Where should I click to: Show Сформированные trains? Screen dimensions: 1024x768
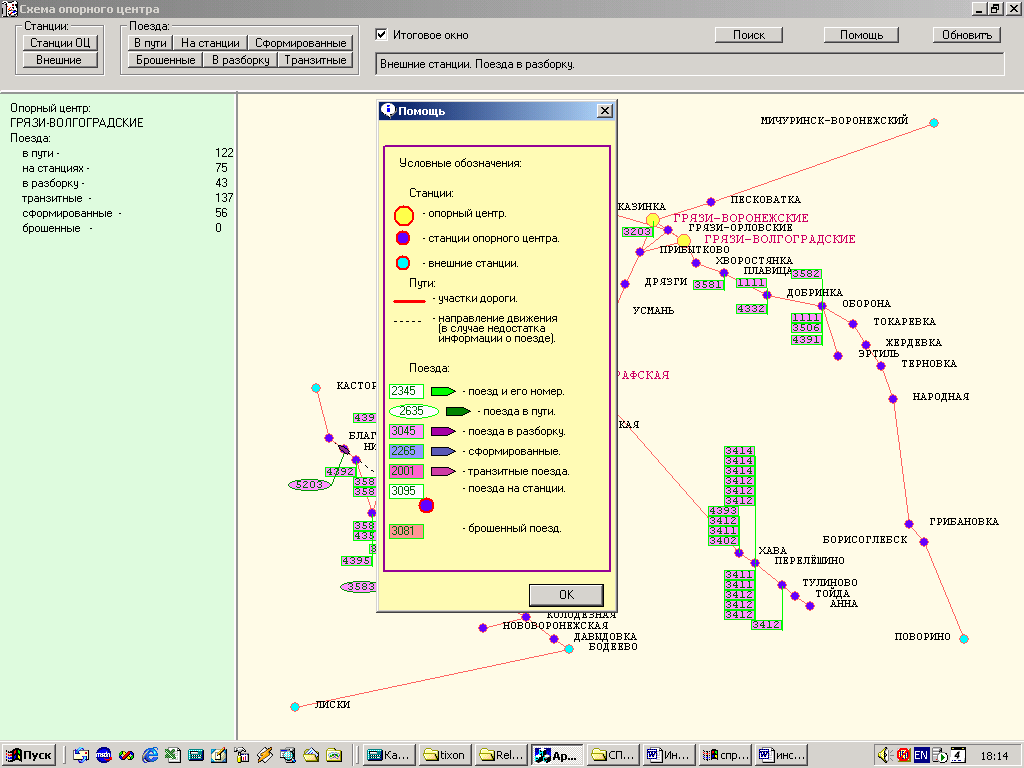(x=300, y=42)
